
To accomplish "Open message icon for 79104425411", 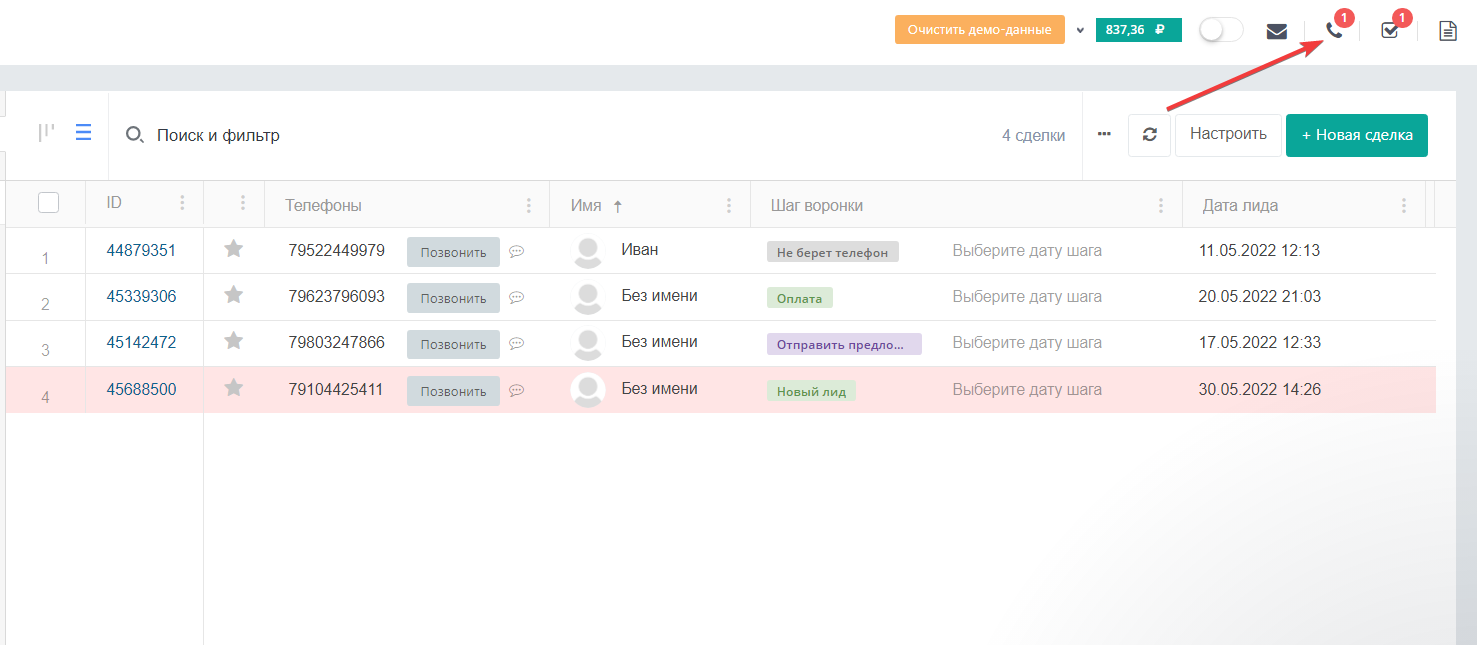I will click(516, 391).
